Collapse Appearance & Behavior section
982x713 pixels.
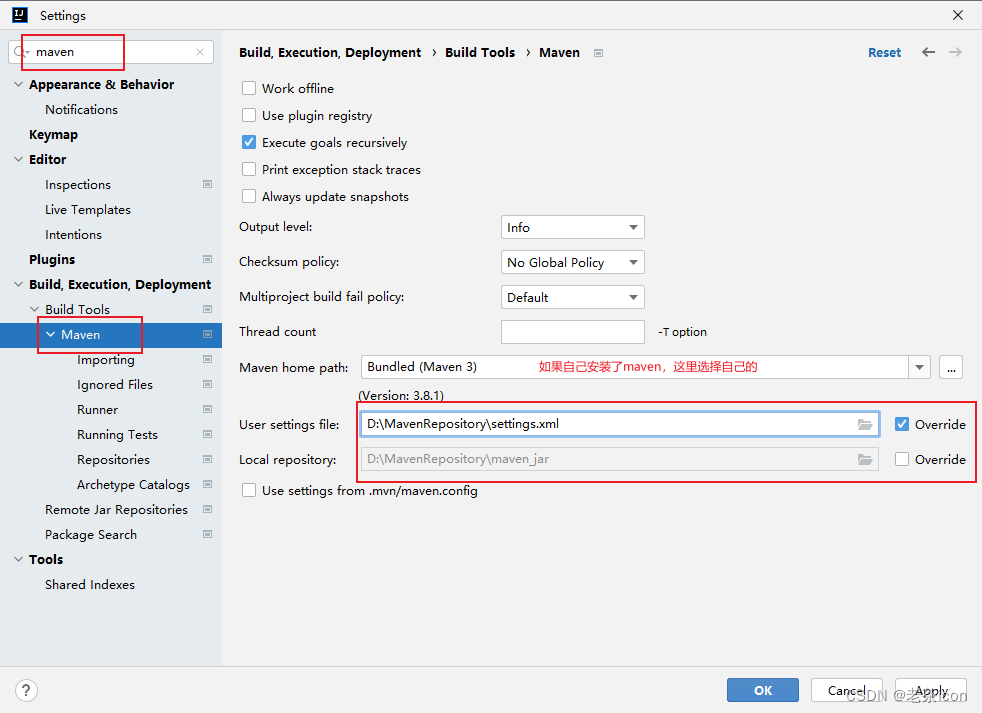tap(18, 85)
